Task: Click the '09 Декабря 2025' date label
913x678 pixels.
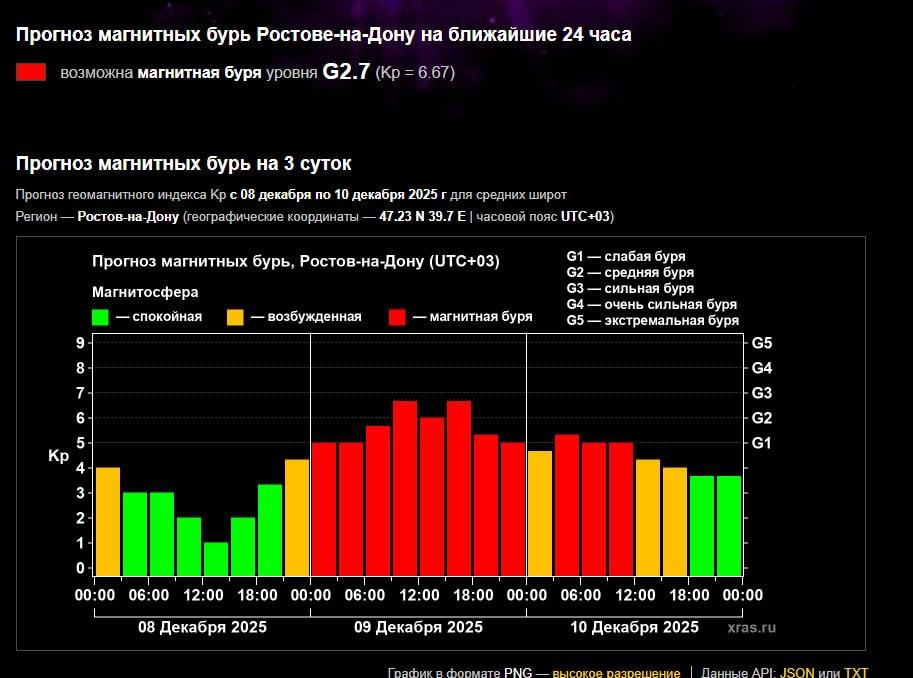Action: pos(418,627)
